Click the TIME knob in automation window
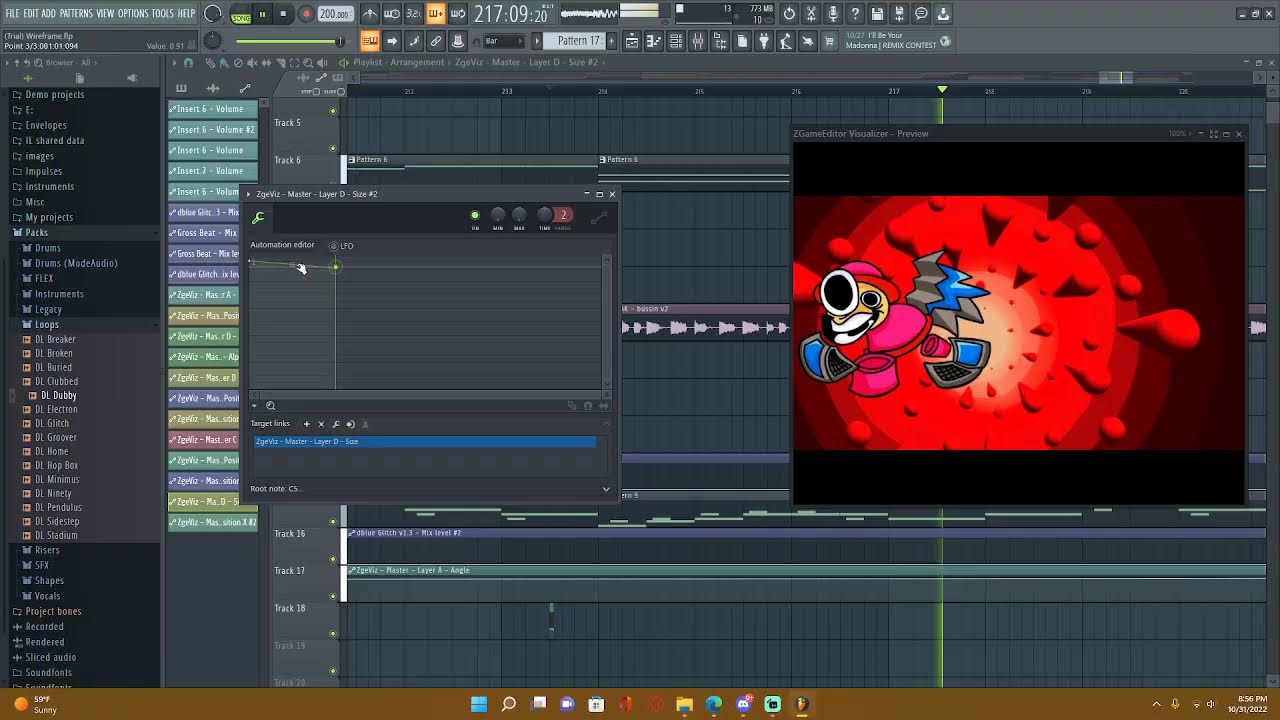Image resolution: width=1280 pixels, height=720 pixels. (544, 215)
